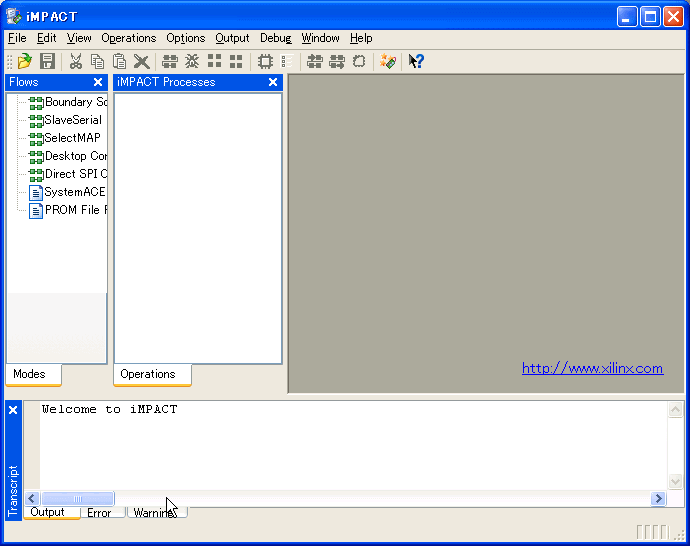The image size is (690, 546).
Task: Click the transcript horizontal scrollbar thumb
Action: point(77,498)
